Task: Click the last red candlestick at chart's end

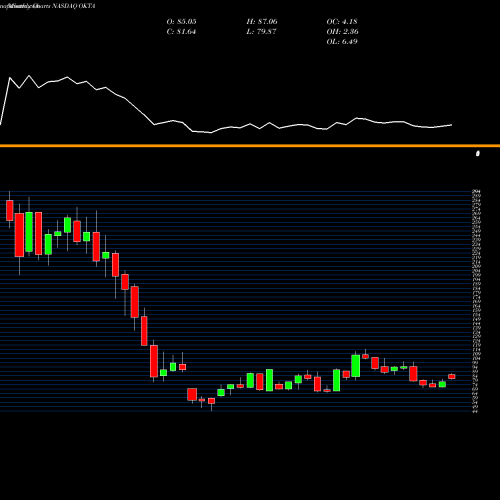Action: [x=452, y=377]
